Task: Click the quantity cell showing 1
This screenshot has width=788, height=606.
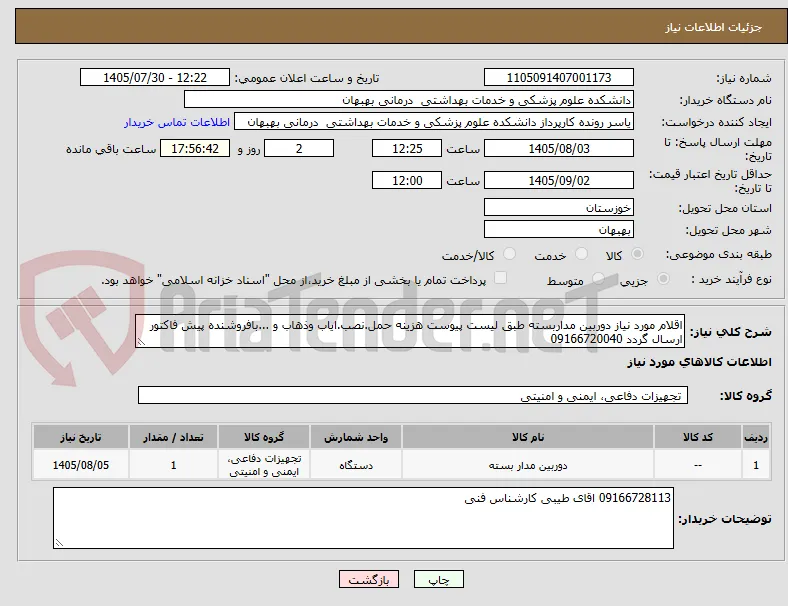Action: point(173,465)
